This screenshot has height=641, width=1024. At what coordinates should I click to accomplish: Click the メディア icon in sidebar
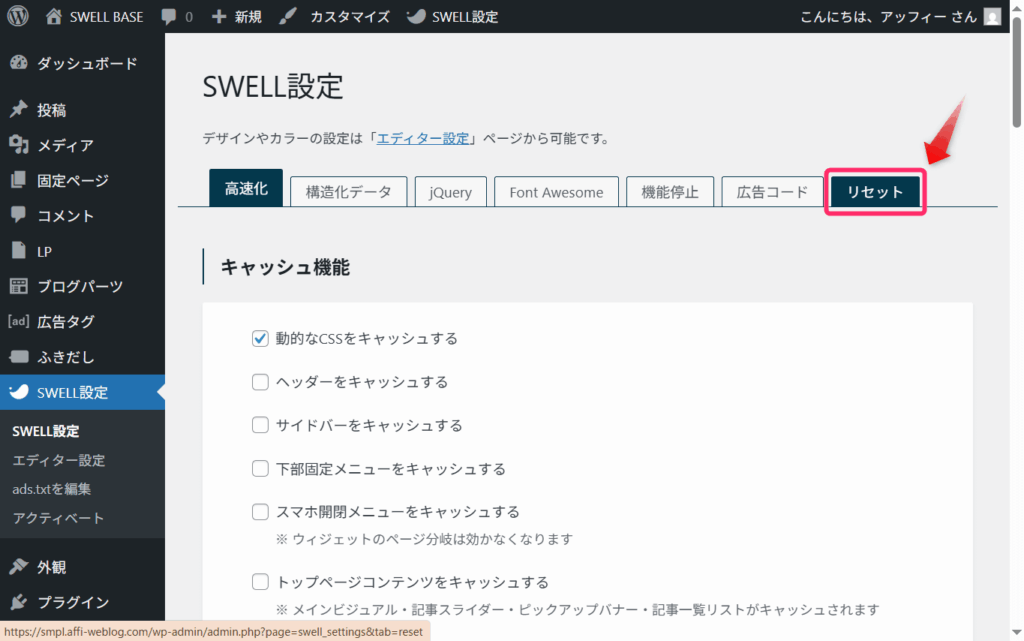coord(19,144)
